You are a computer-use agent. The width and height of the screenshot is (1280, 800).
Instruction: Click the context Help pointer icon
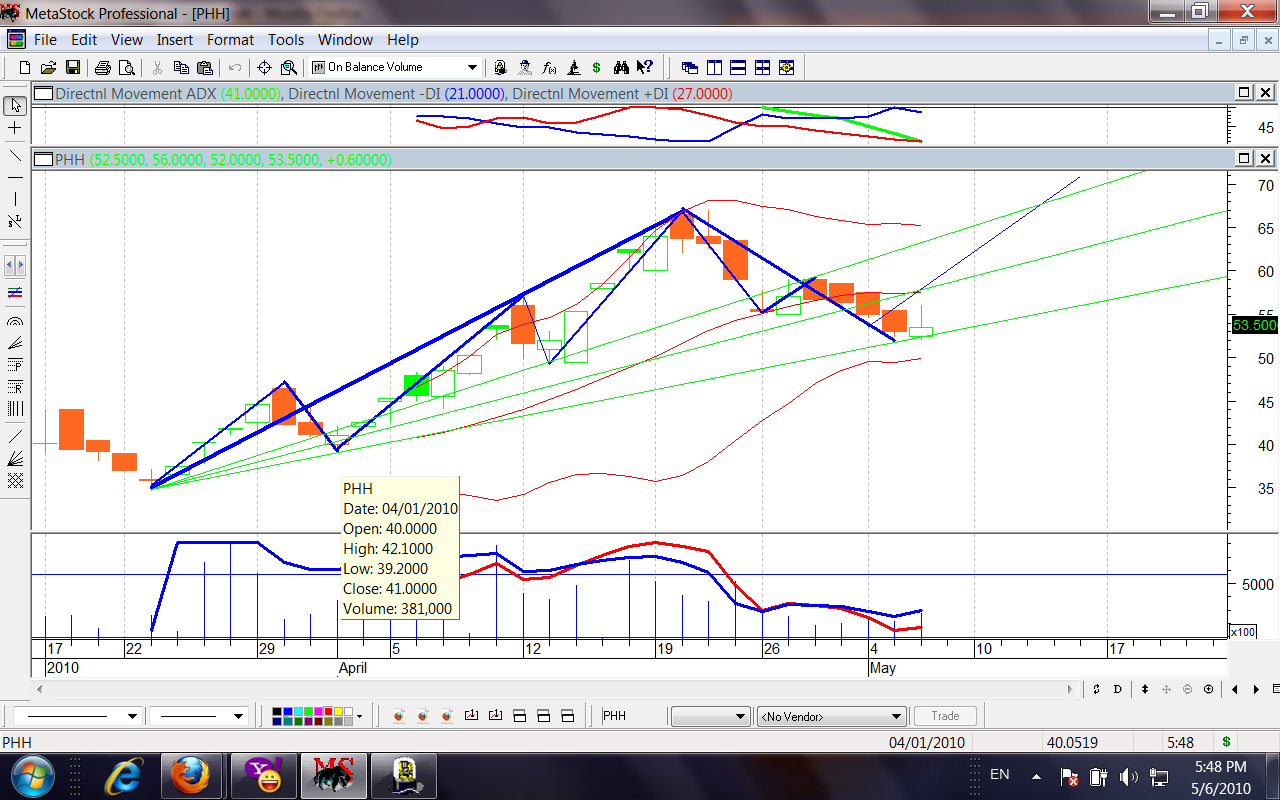(645, 67)
